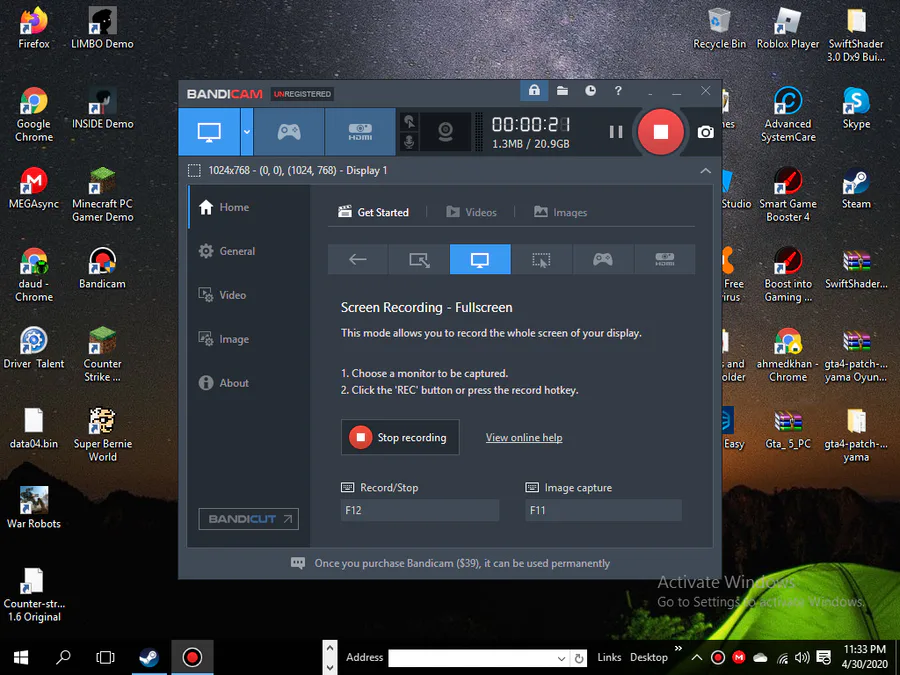This screenshot has width=900, height=675.
Task: Toggle webcam overlay icon
Action: click(x=445, y=132)
